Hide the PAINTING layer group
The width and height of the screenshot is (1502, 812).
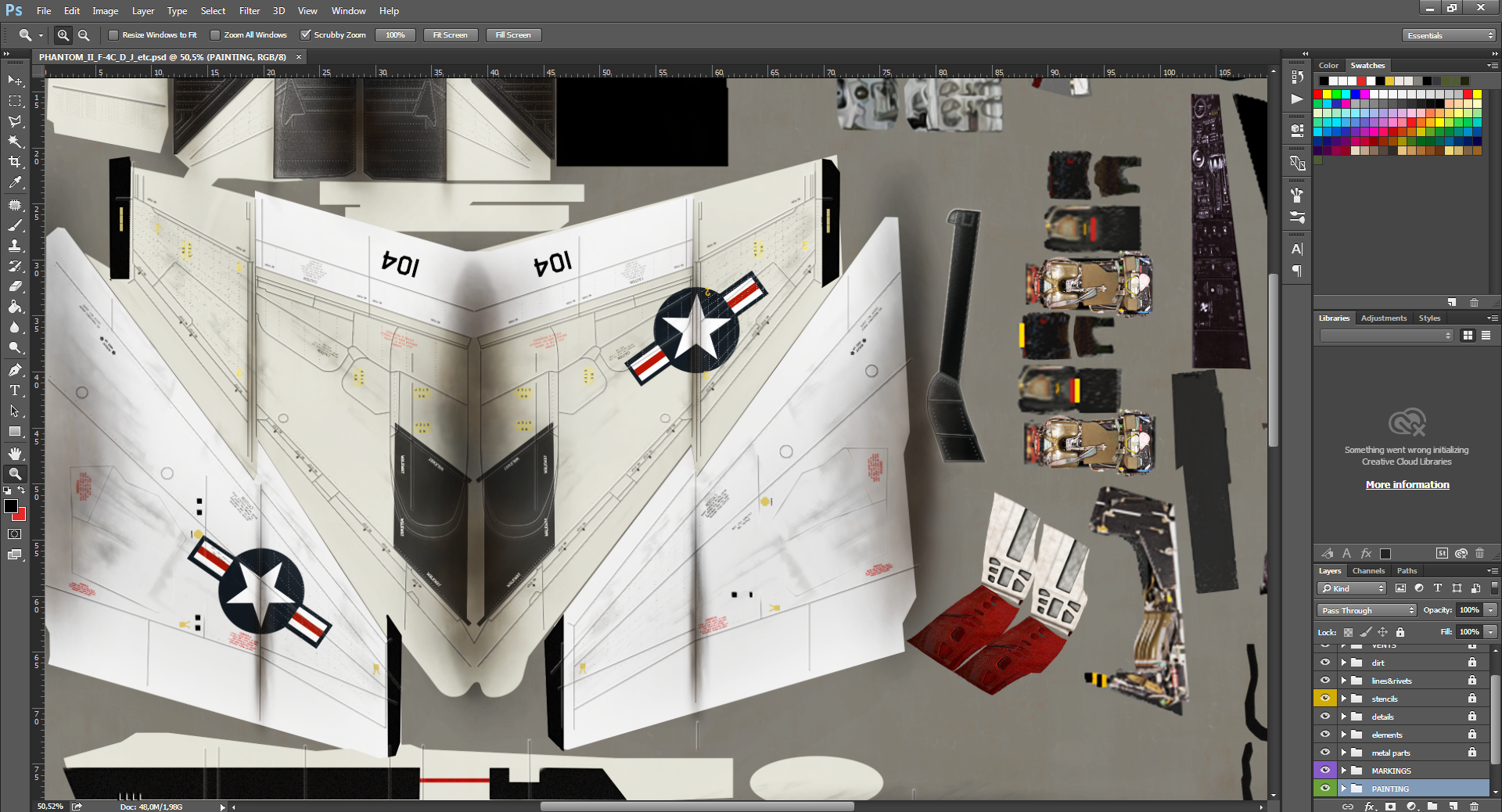(1325, 789)
